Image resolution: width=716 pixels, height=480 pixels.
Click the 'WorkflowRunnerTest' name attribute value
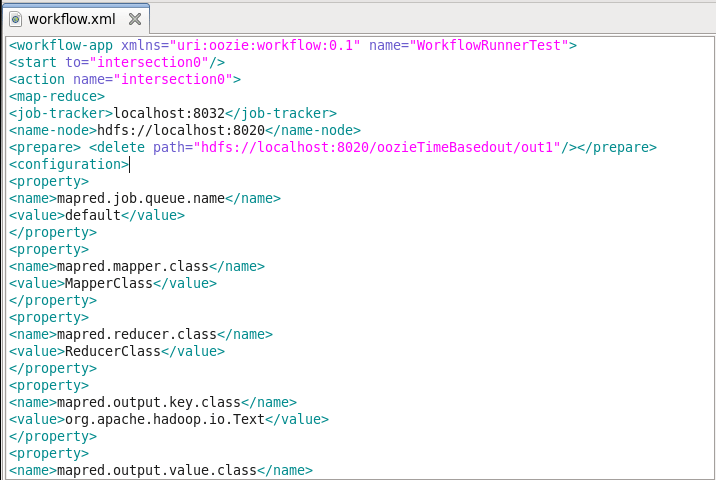tap(489, 45)
